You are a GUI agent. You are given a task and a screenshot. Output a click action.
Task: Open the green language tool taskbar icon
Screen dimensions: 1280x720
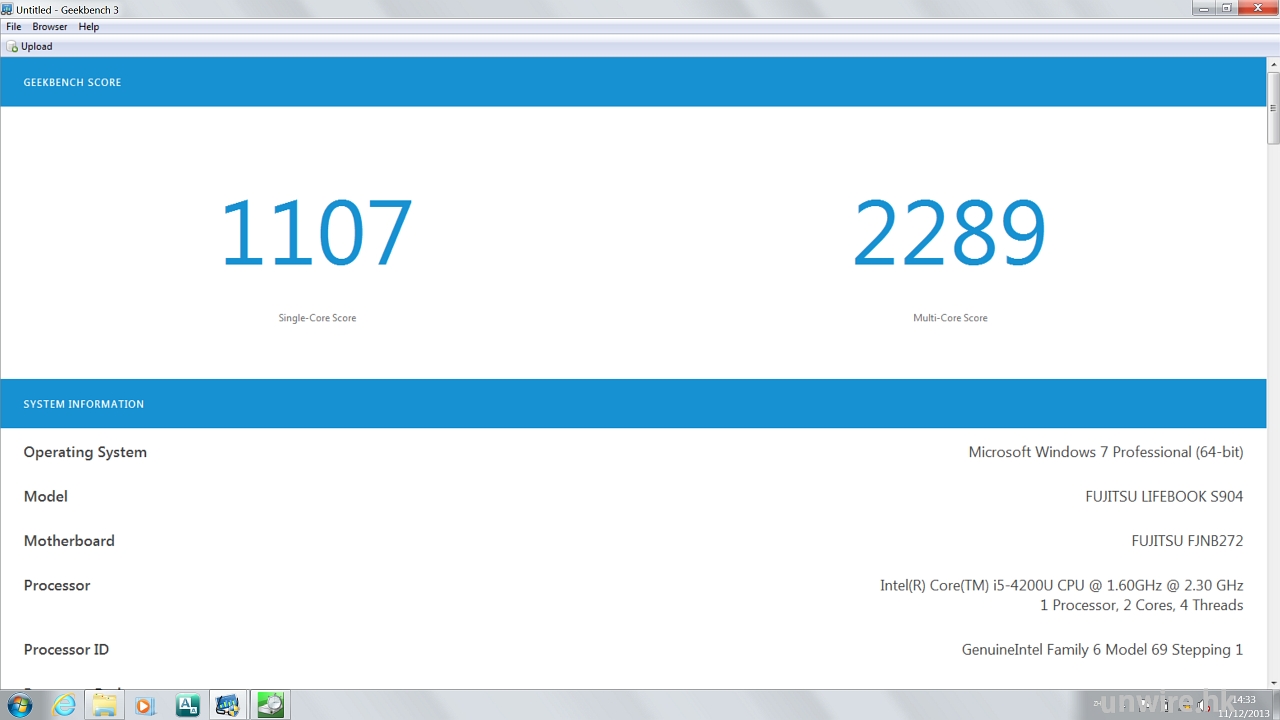(x=187, y=705)
